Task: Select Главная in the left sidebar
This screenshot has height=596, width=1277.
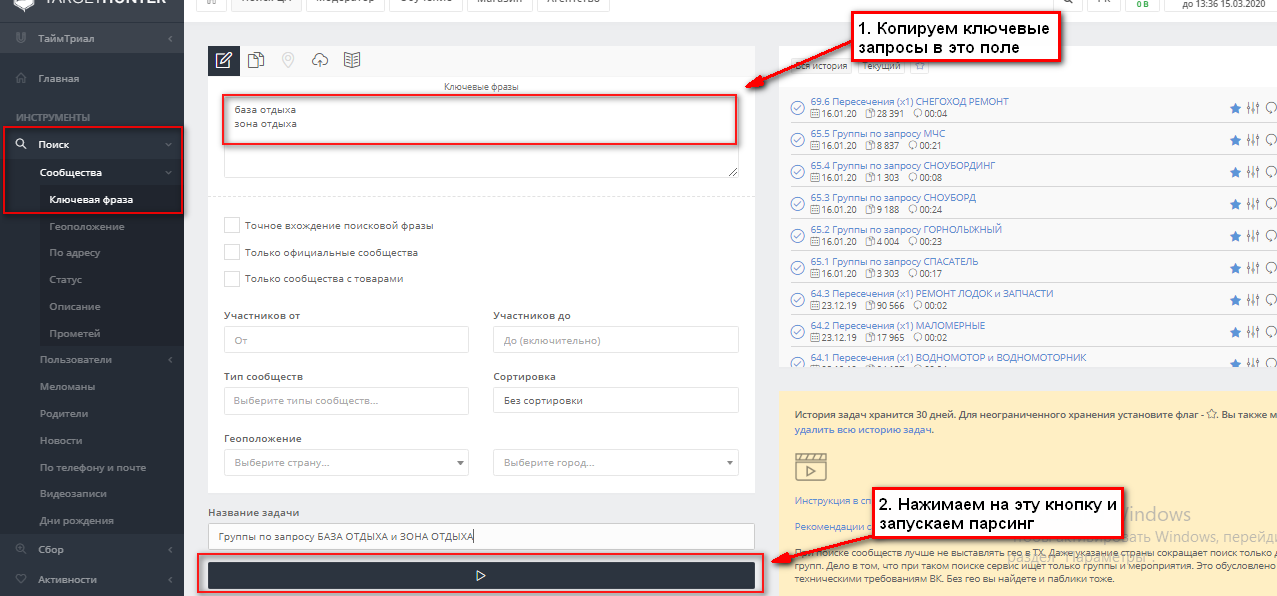Action: pos(59,78)
